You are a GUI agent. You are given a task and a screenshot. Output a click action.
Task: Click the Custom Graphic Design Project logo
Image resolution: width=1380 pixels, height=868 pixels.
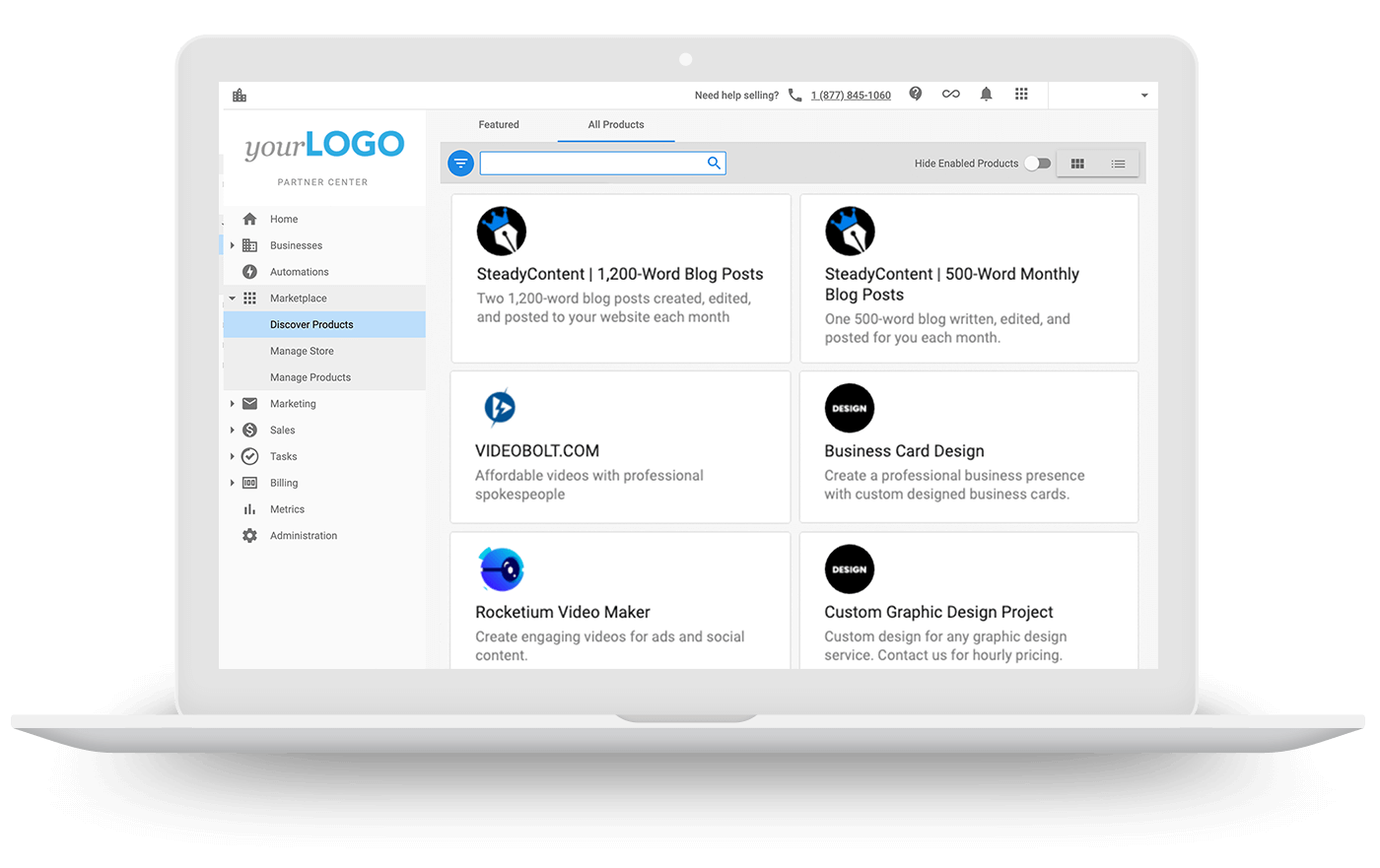(850, 569)
